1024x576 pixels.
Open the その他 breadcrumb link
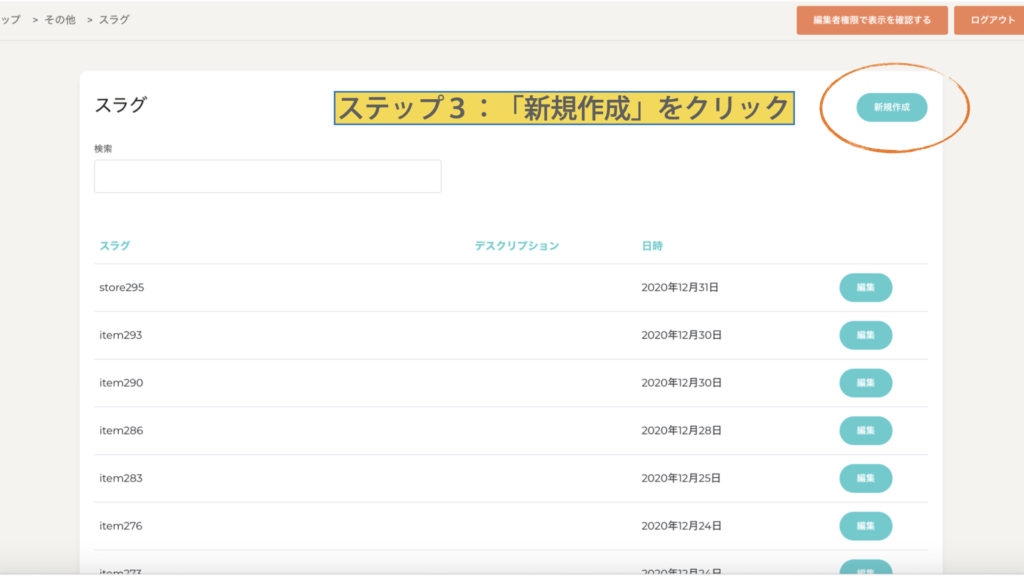59,20
